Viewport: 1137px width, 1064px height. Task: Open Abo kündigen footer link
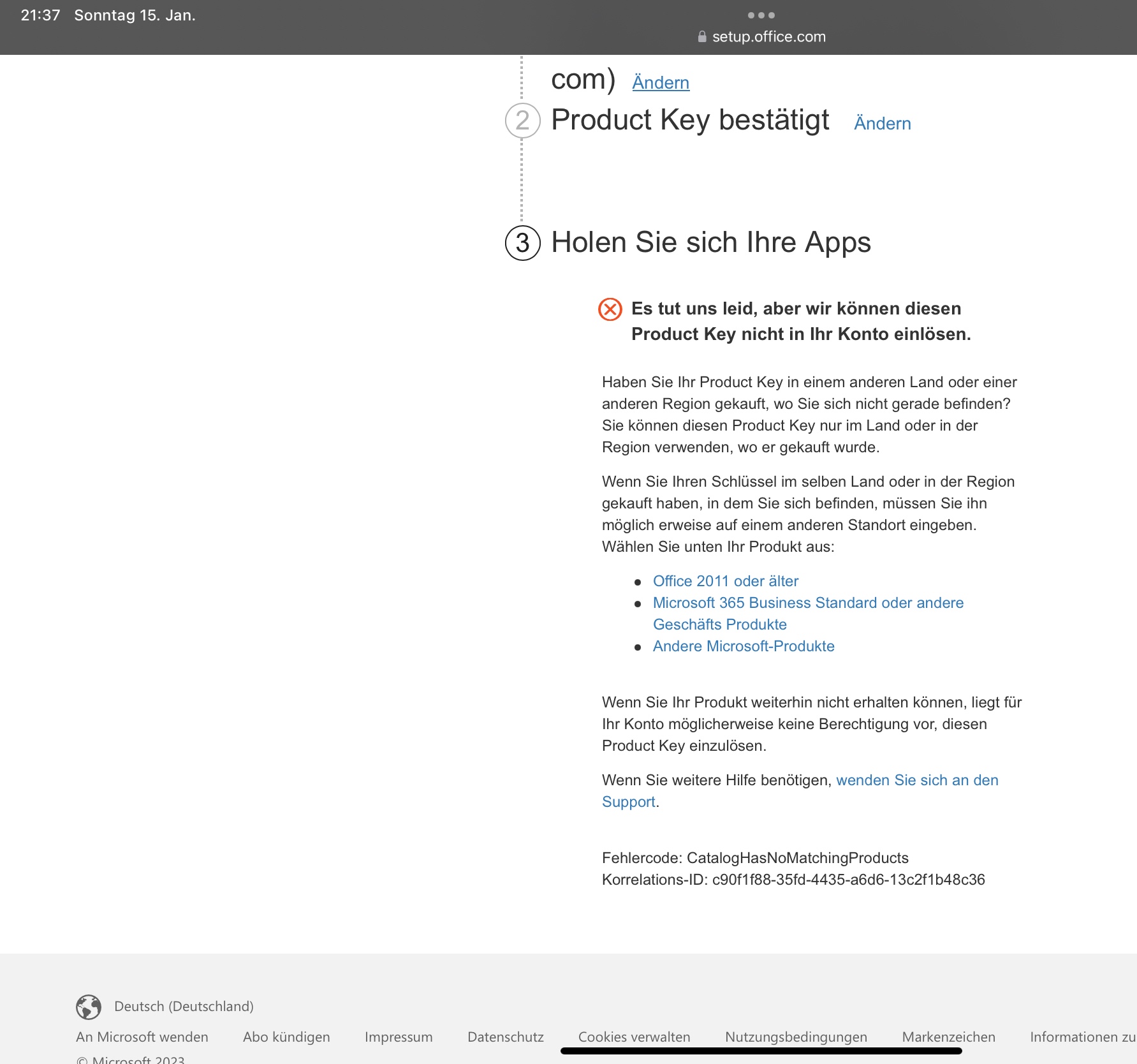point(286,1037)
